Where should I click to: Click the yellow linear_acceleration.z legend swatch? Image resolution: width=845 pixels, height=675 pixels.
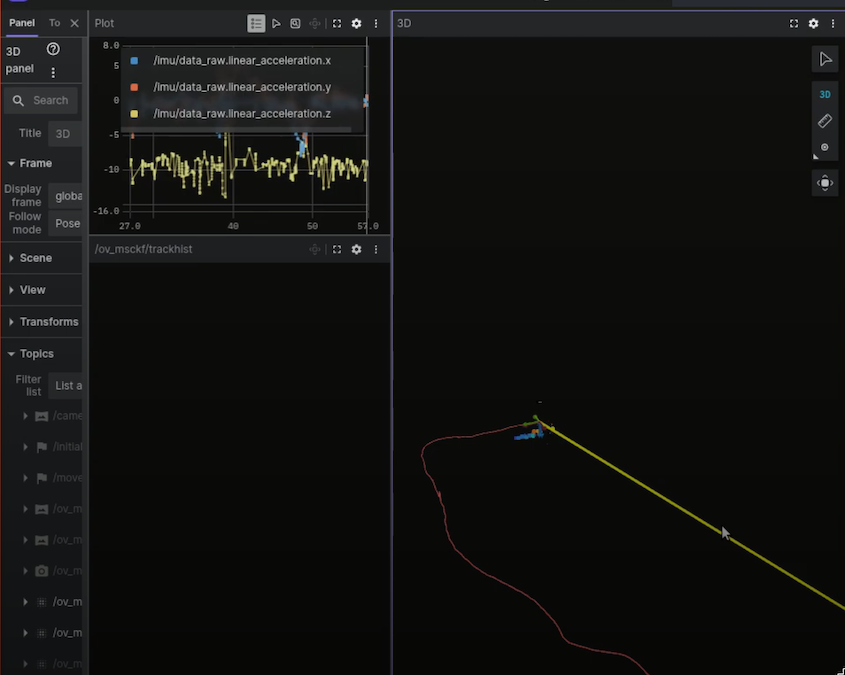tap(134, 114)
